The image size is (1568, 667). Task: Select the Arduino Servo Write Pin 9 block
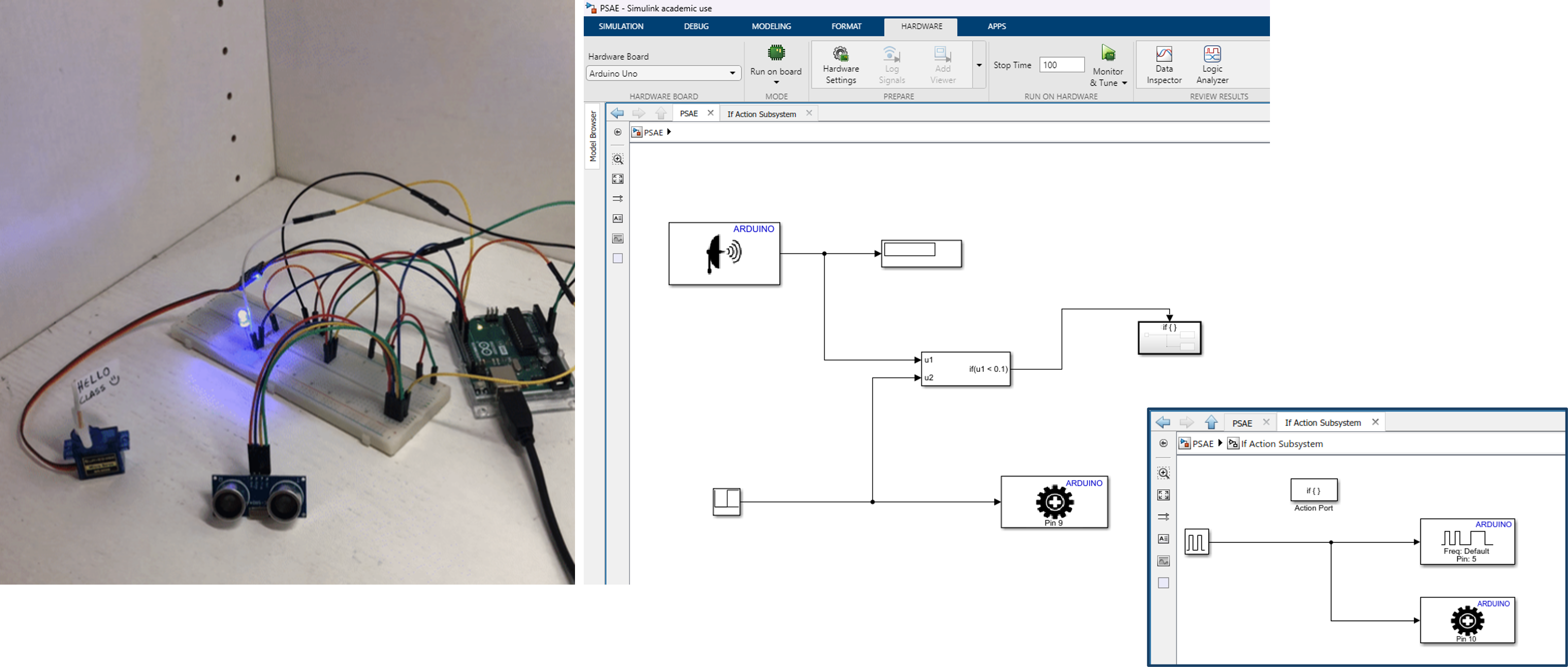click(x=1054, y=502)
